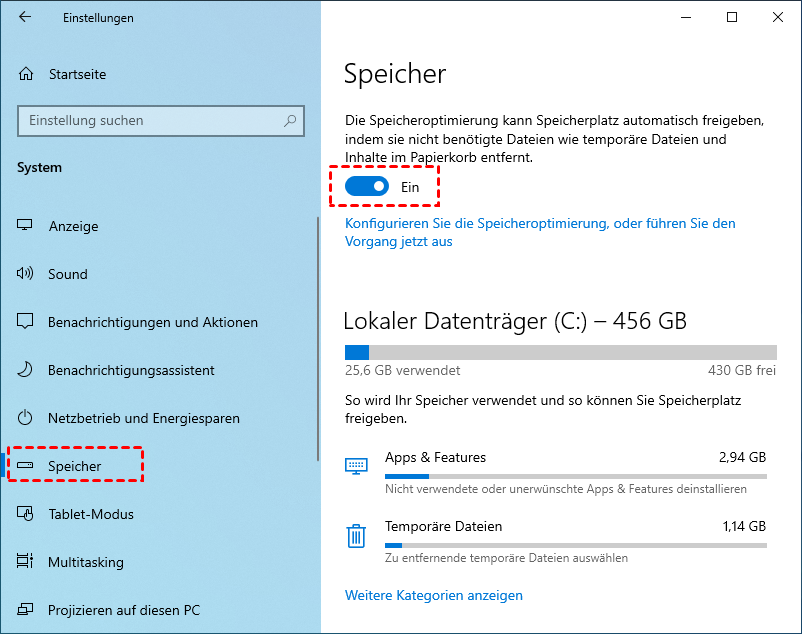Click the Lokaler Datenträger usage bar
The image size is (802, 634).
560,352
